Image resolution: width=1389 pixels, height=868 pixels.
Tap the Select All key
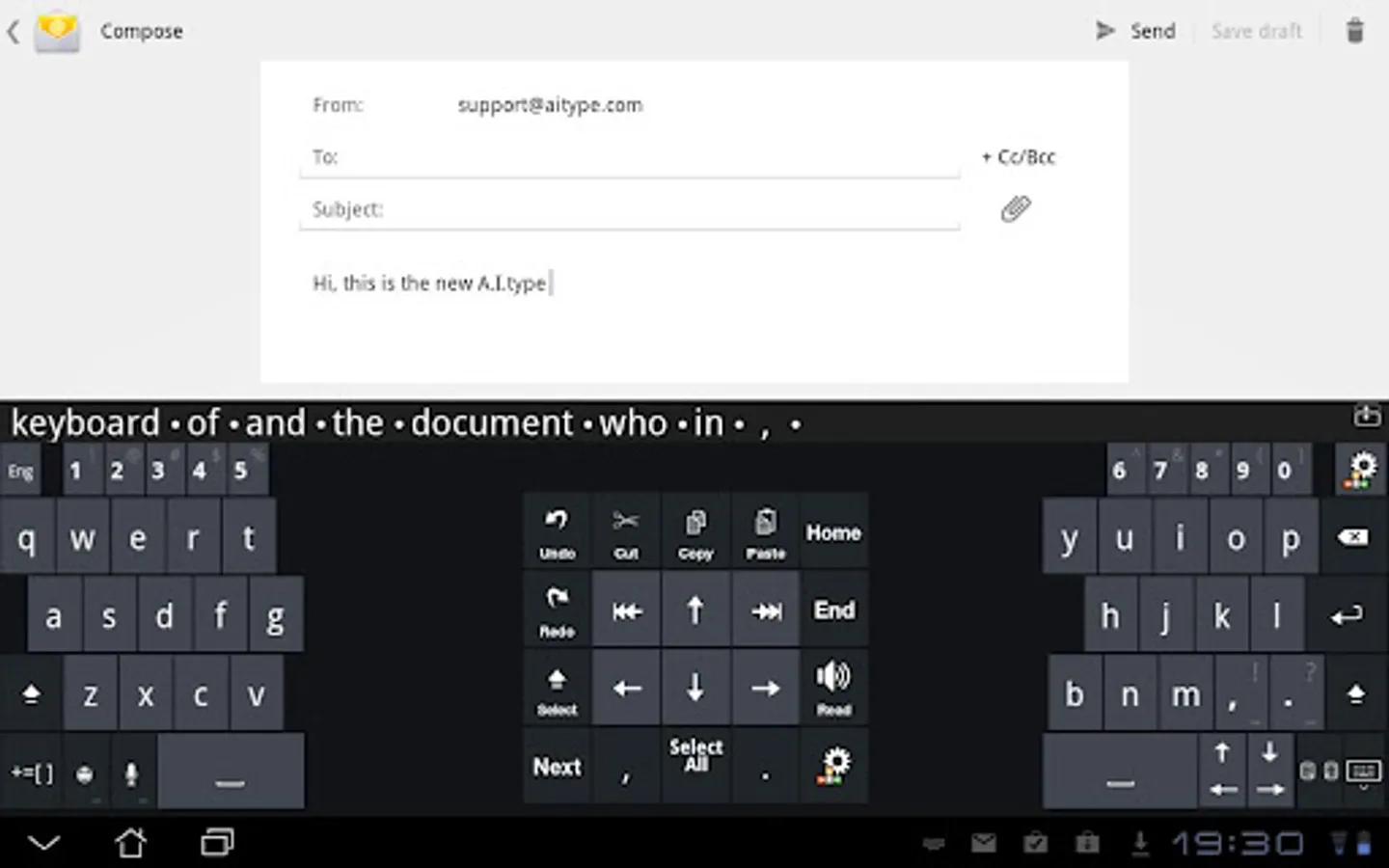click(x=695, y=766)
